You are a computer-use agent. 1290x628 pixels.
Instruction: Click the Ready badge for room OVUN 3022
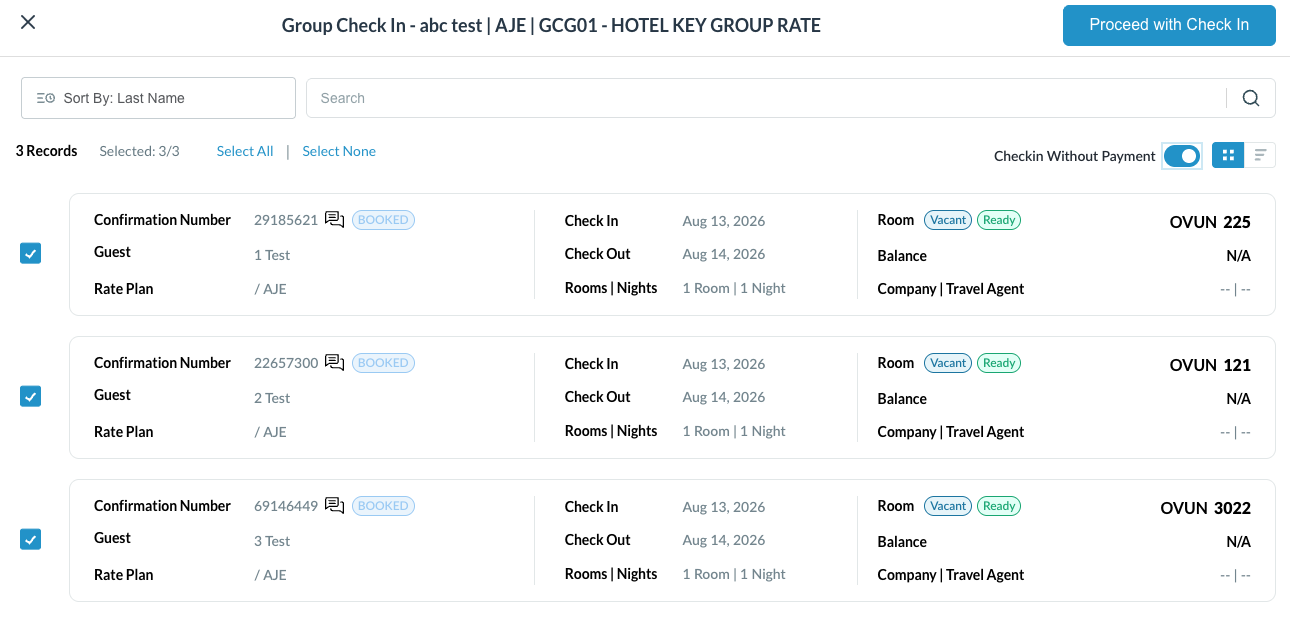[x=999, y=506]
